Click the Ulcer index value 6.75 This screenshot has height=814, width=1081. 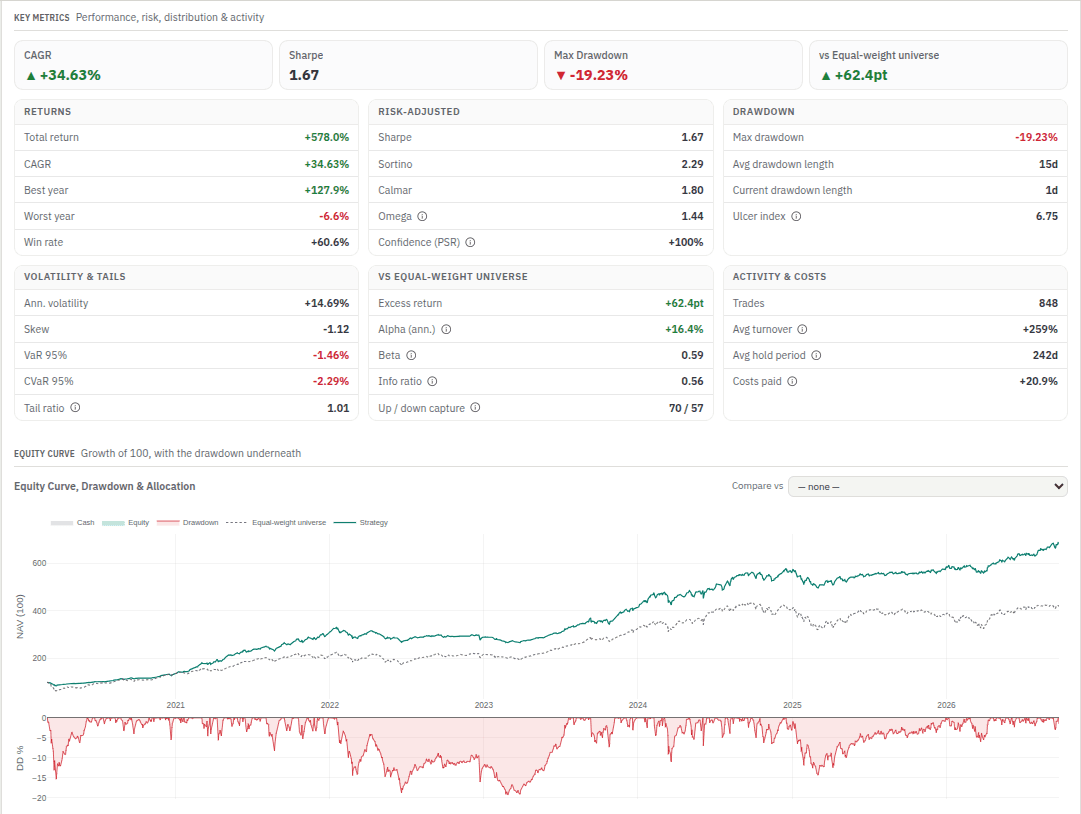(x=1047, y=216)
